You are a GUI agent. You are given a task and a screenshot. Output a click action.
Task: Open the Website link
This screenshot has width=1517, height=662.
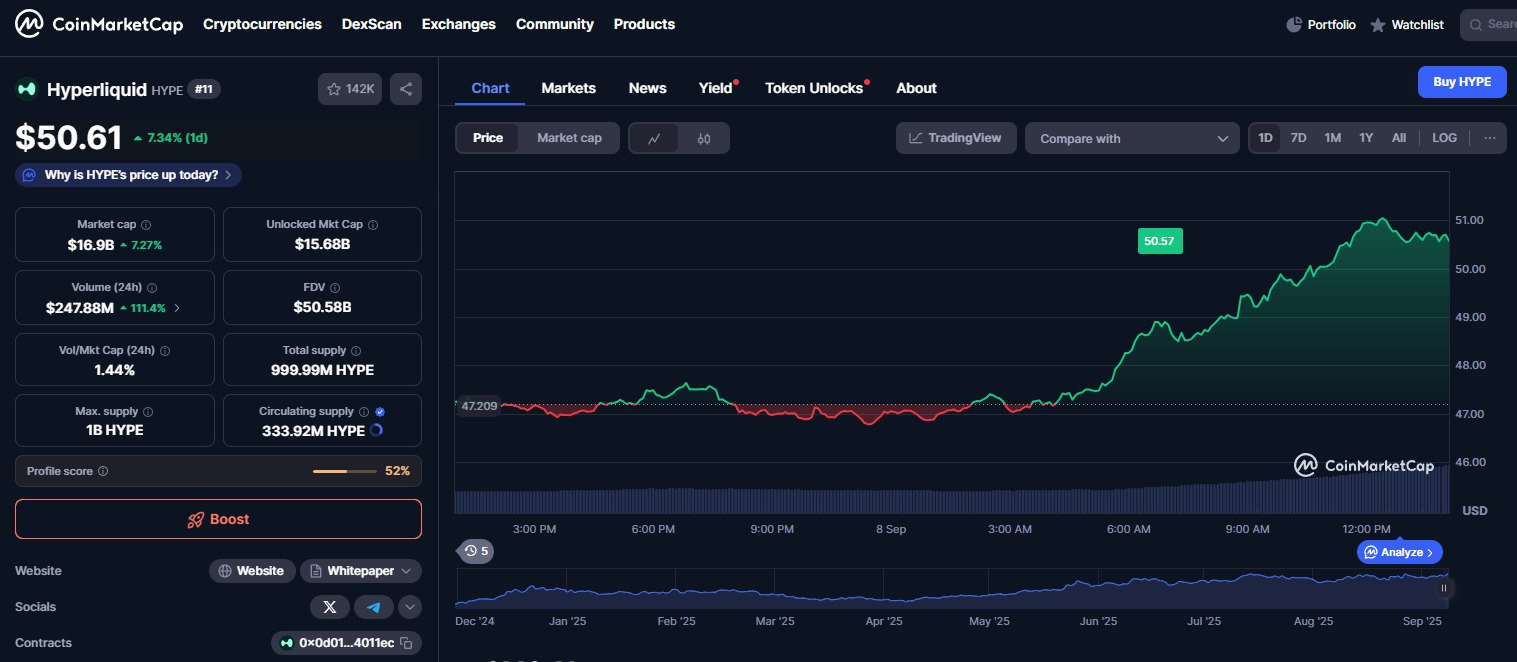[252, 571]
